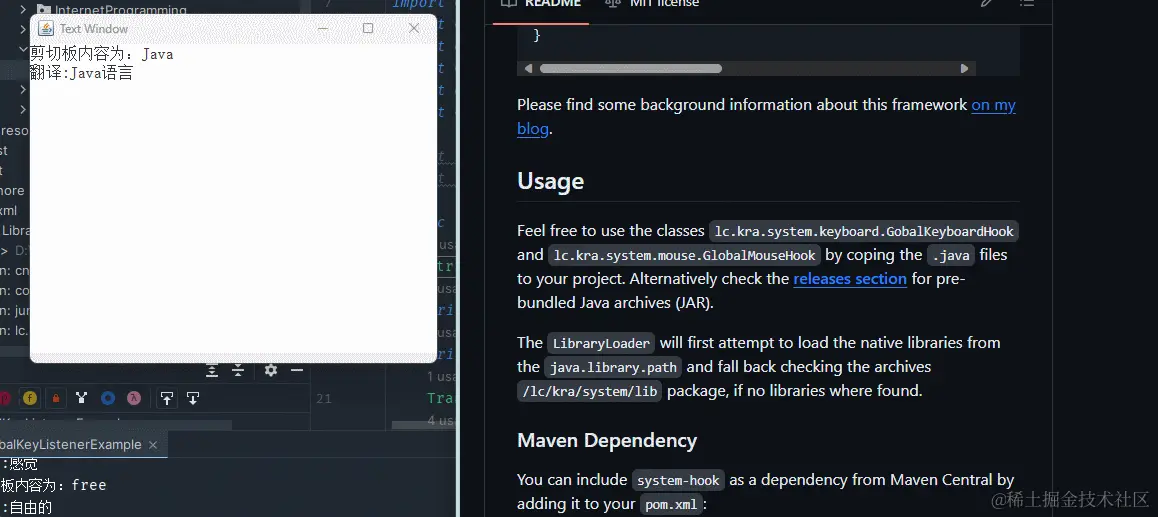The image size is (1158, 517).
Task: Click Collapse All icon in Structure panel
Action: (x=238, y=370)
